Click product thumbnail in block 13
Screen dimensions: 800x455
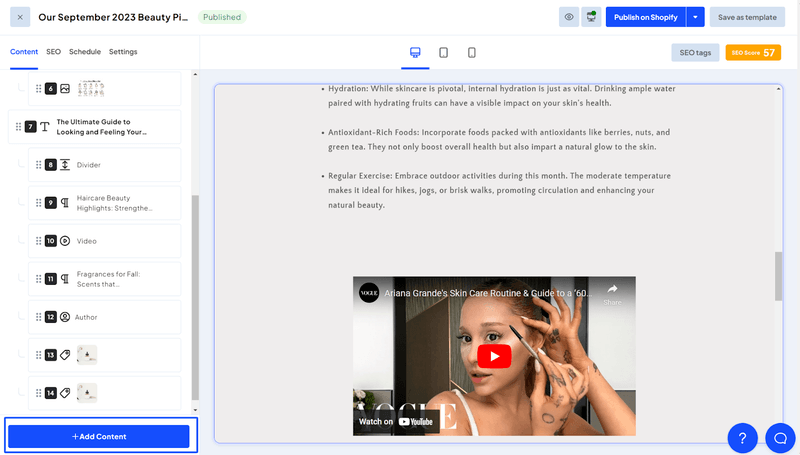pos(87,355)
